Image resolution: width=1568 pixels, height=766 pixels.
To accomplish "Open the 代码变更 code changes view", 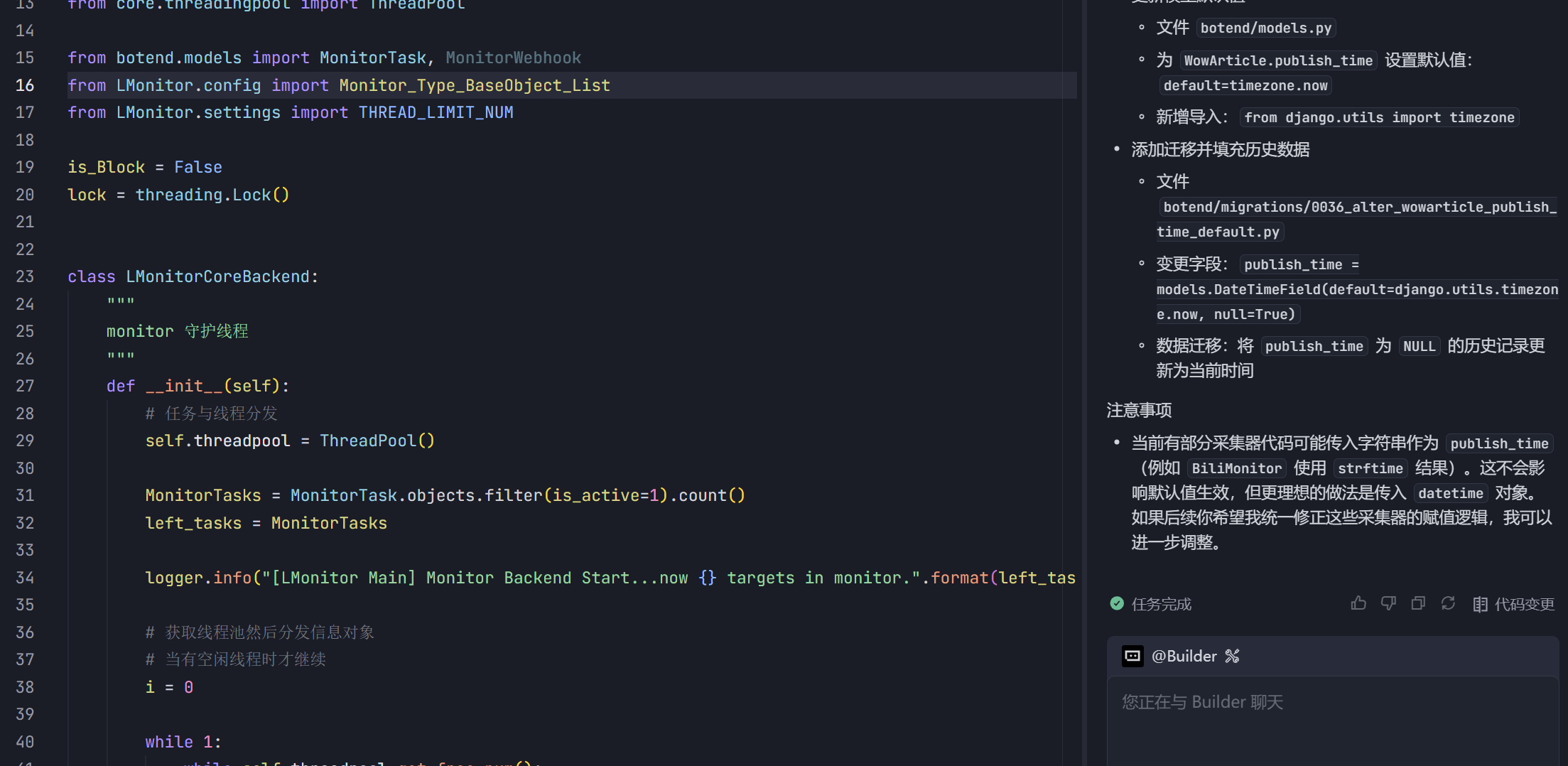I will (1524, 604).
